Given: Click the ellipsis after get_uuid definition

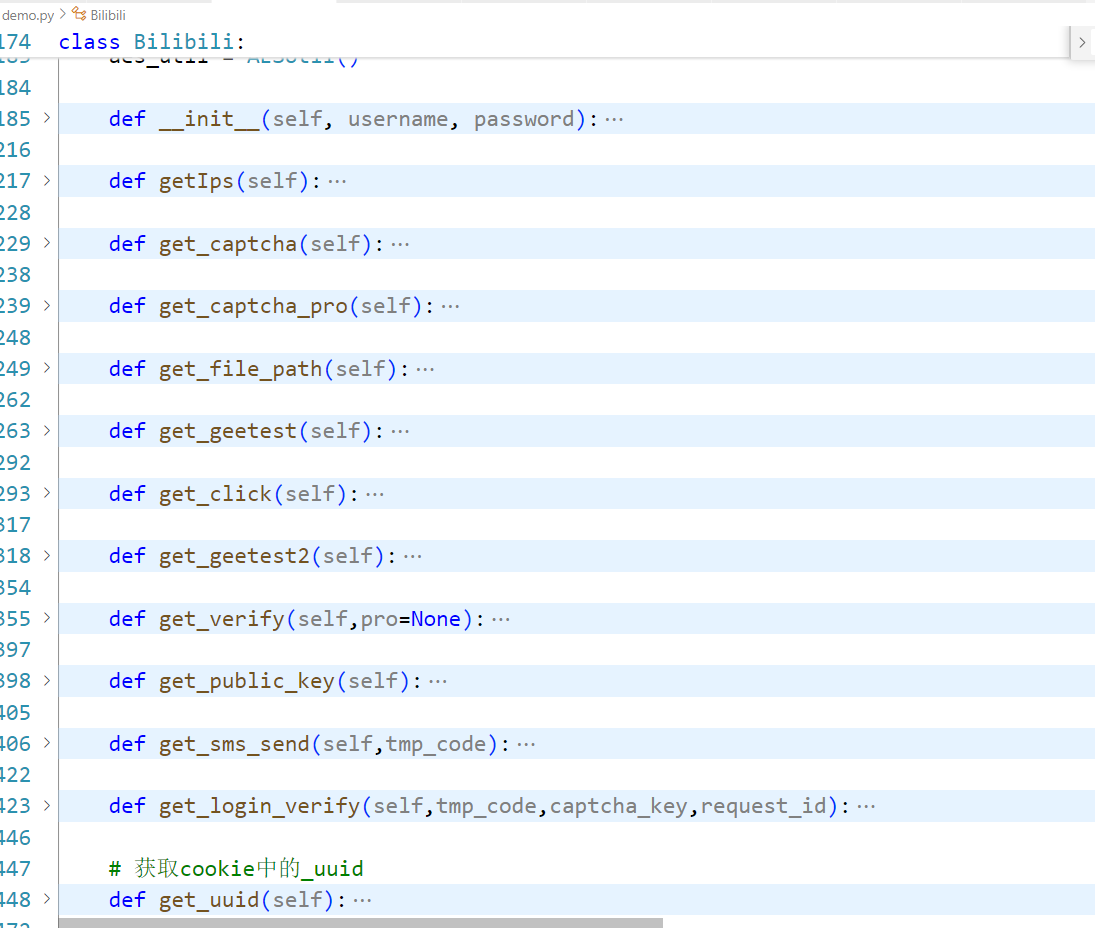Looking at the screenshot, I should click(x=362, y=900).
